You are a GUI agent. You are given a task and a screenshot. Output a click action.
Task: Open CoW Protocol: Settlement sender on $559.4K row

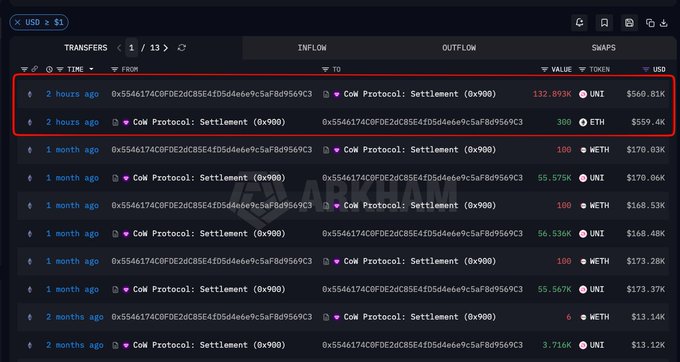click(209, 122)
